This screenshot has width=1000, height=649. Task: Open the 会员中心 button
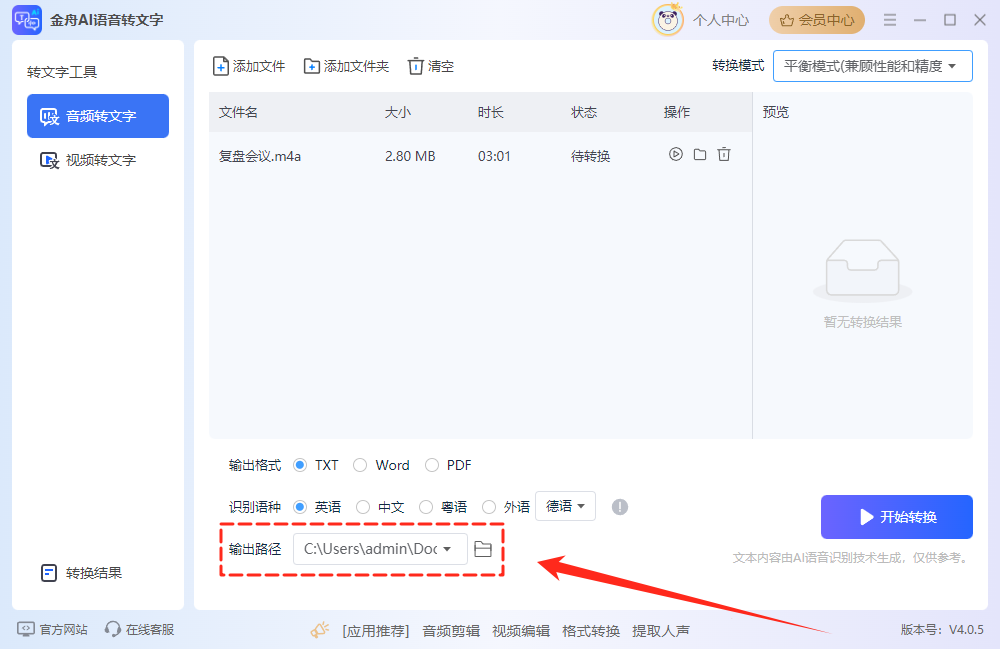coord(817,20)
